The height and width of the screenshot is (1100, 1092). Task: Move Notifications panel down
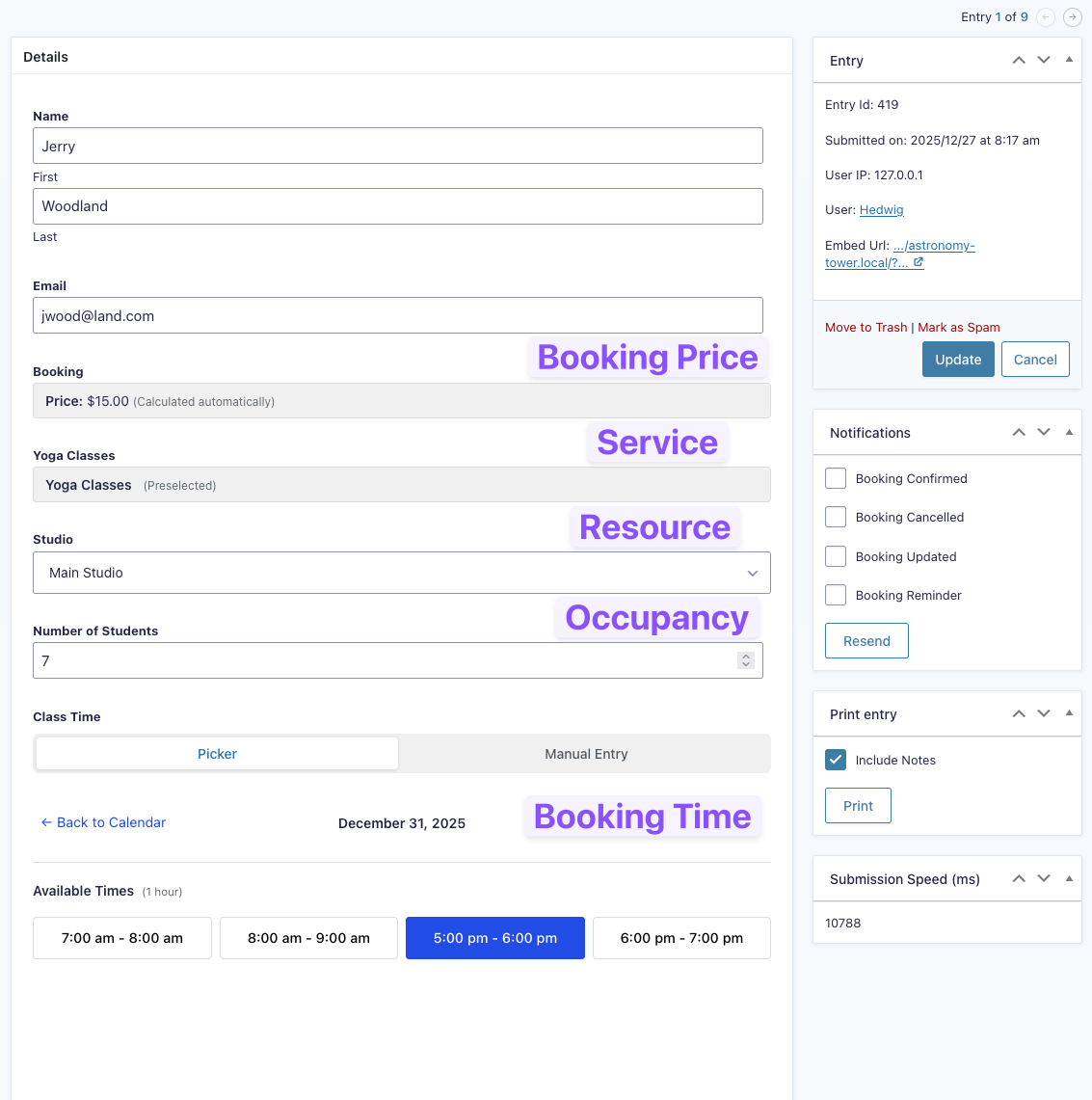point(1044,432)
